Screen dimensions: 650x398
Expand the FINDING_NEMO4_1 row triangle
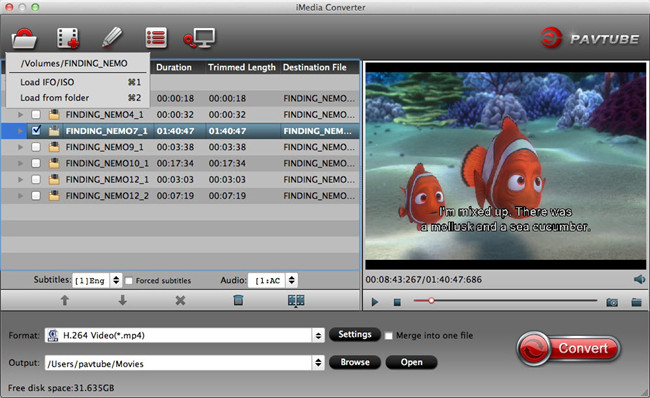[x=20, y=114]
